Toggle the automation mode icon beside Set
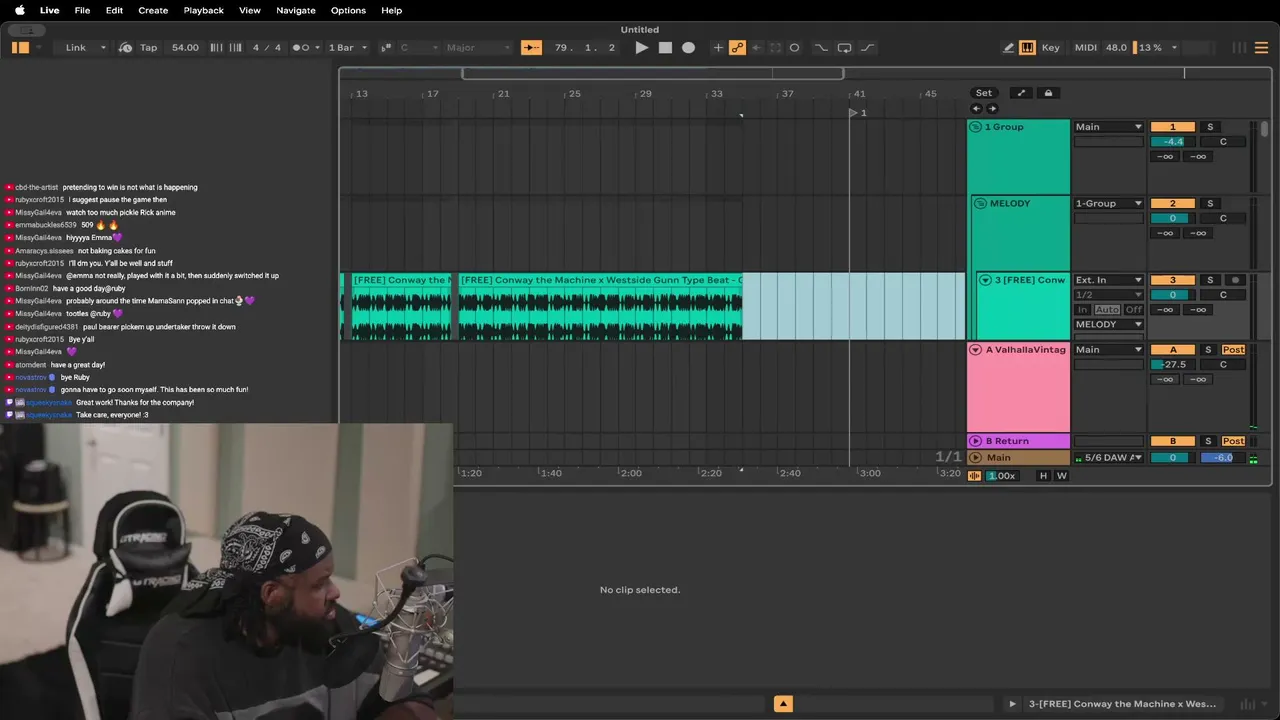 coord(1021,93)
